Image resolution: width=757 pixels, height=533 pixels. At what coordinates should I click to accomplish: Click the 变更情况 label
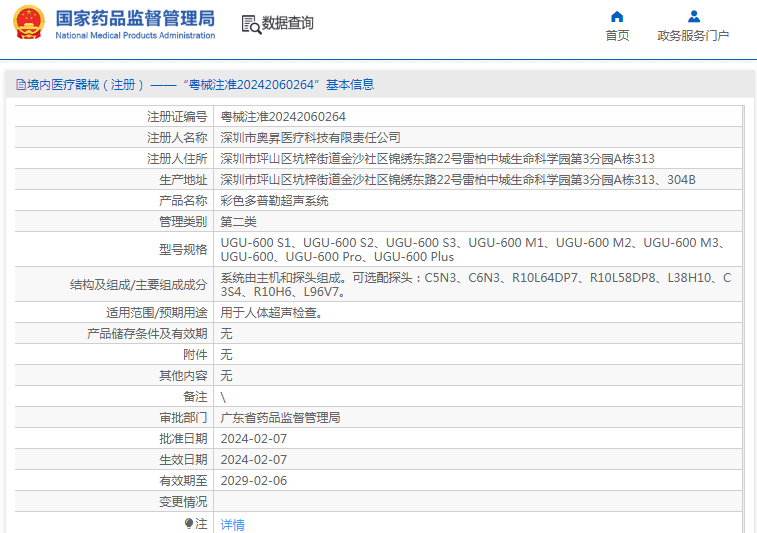click(x=183, y=502)
